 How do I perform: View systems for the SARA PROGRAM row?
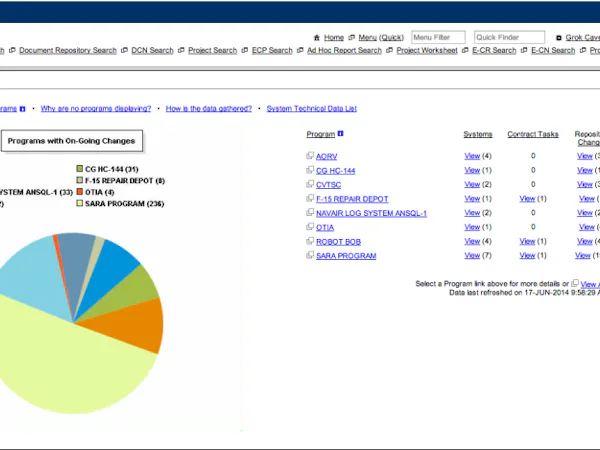(x=472, y=256)
